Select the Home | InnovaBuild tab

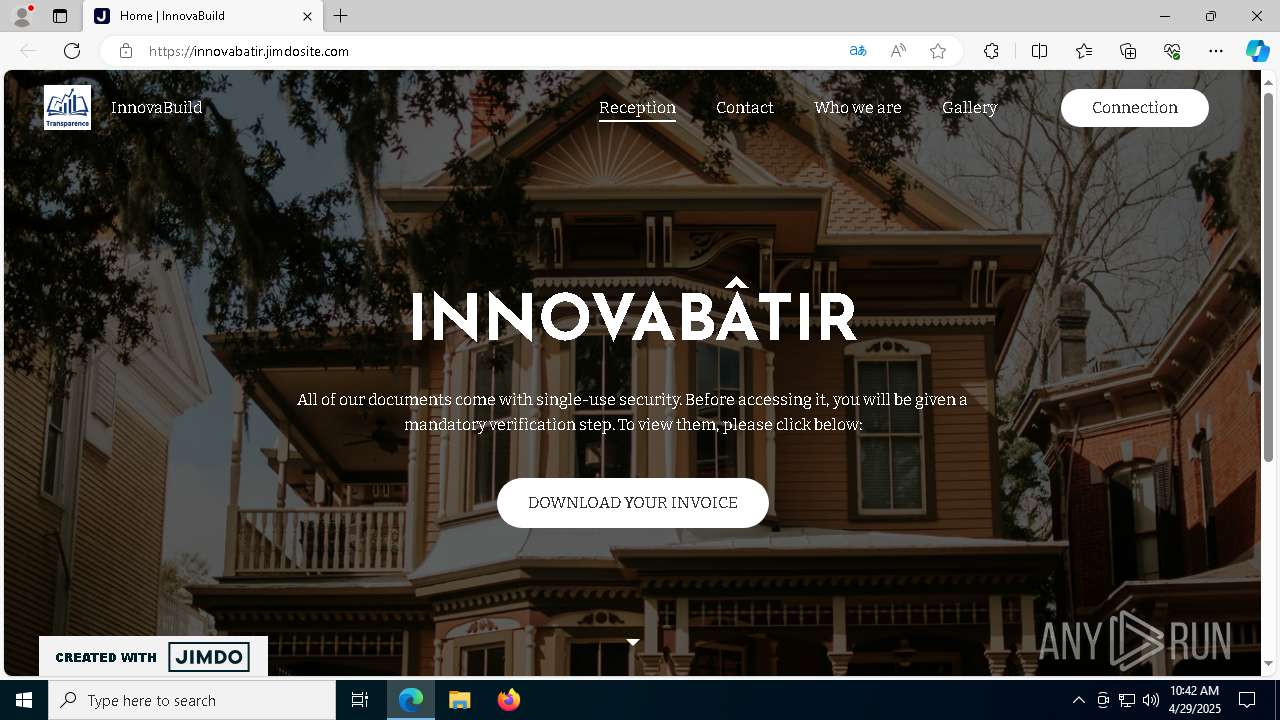[x=203, y=16]
